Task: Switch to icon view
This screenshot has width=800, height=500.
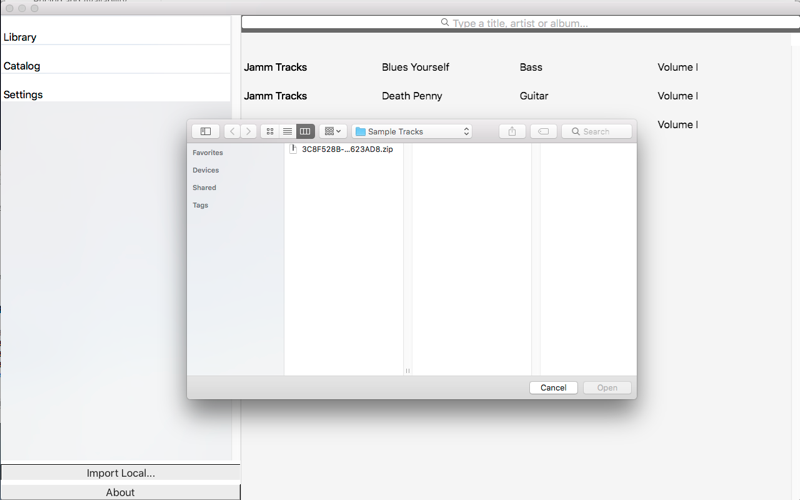Action: pyautogui.click(x=270, y=132)
